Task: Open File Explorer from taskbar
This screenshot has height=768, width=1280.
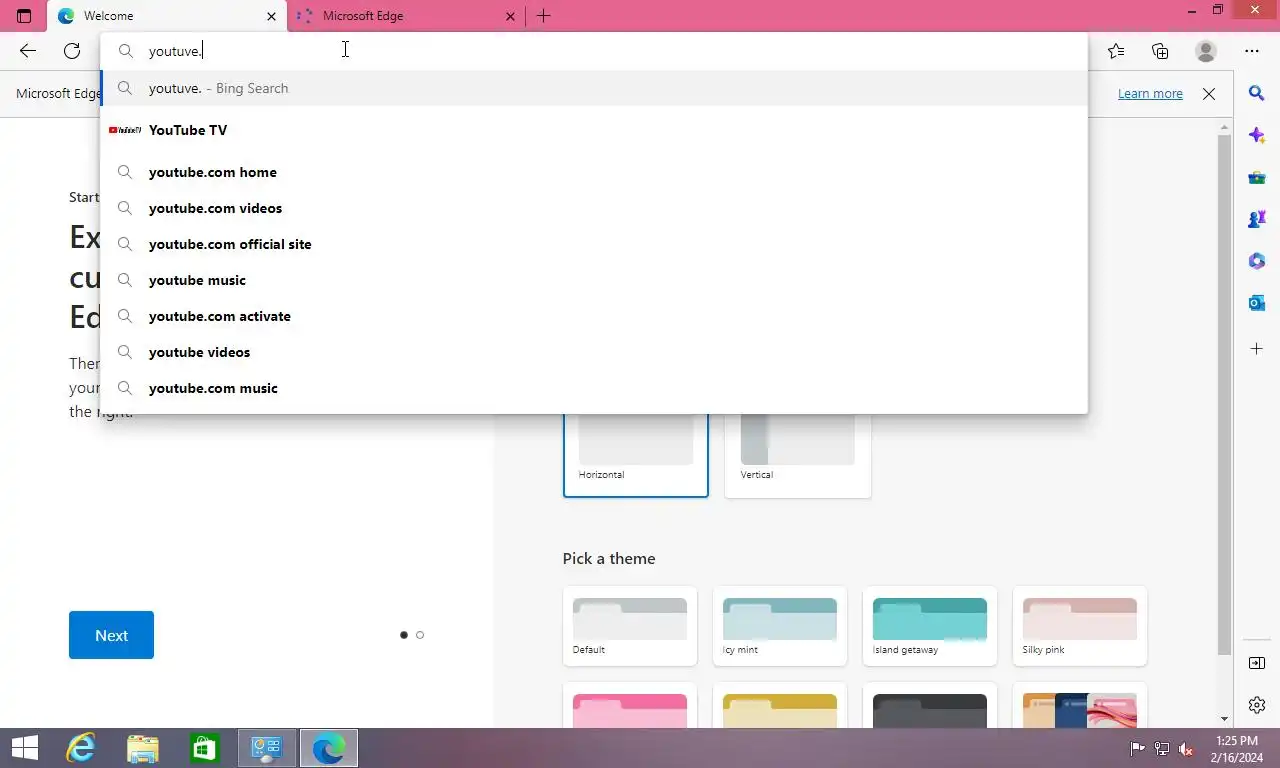Action: (x=143, y=748)
